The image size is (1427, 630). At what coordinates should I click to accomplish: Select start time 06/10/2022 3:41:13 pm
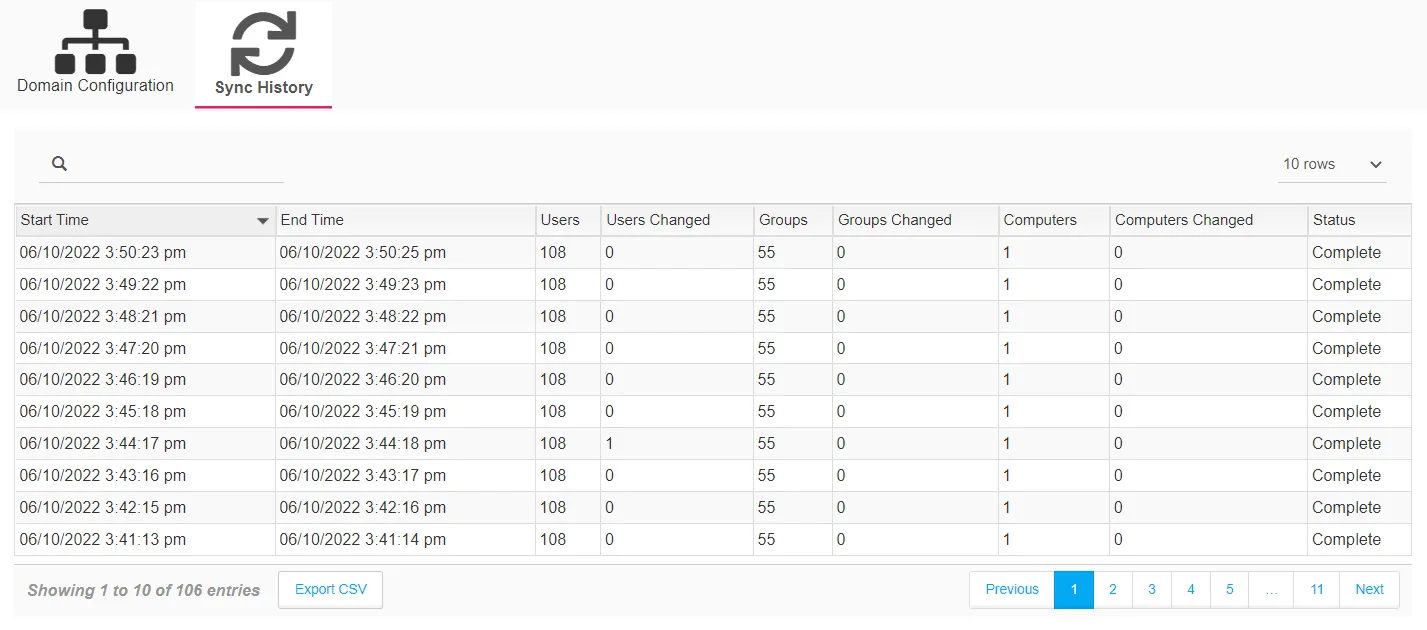103,540
